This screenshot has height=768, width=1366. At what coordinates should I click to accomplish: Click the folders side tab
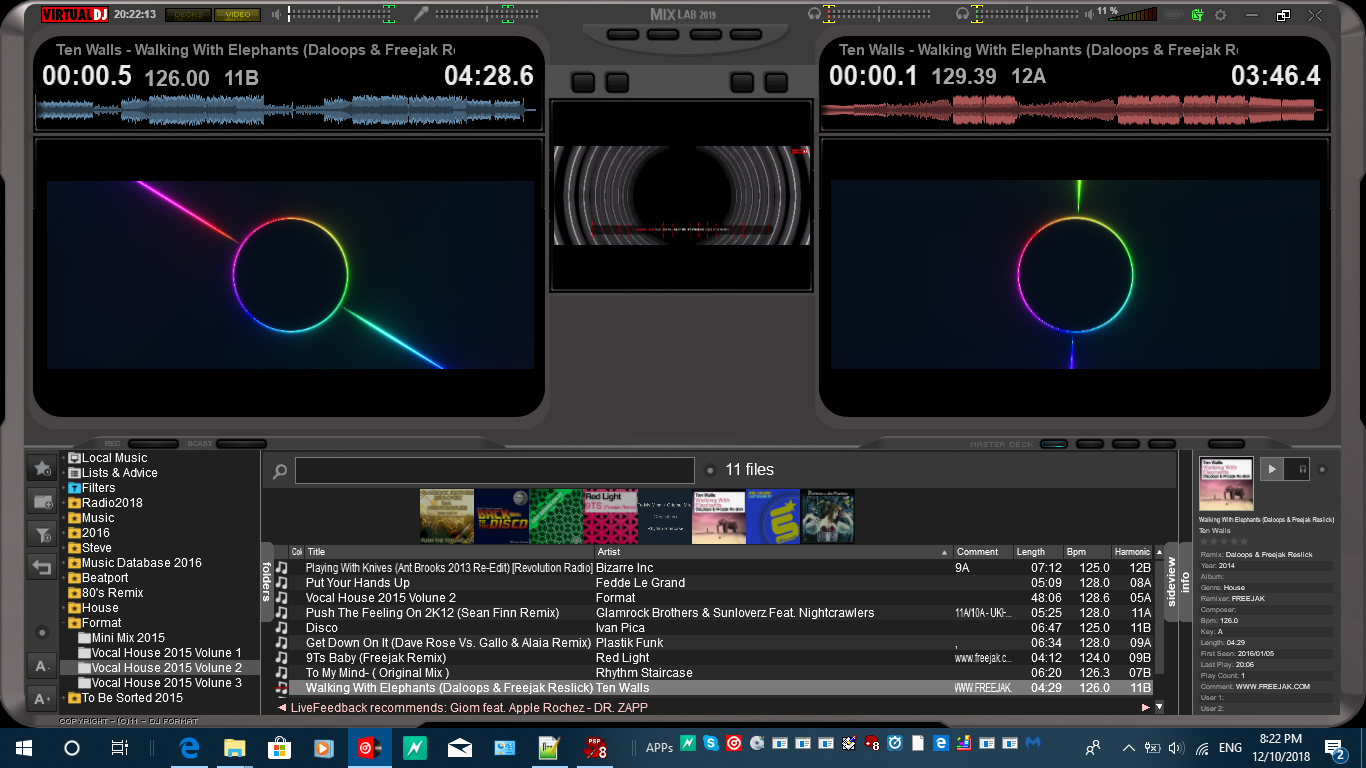(x=267, y=581)
